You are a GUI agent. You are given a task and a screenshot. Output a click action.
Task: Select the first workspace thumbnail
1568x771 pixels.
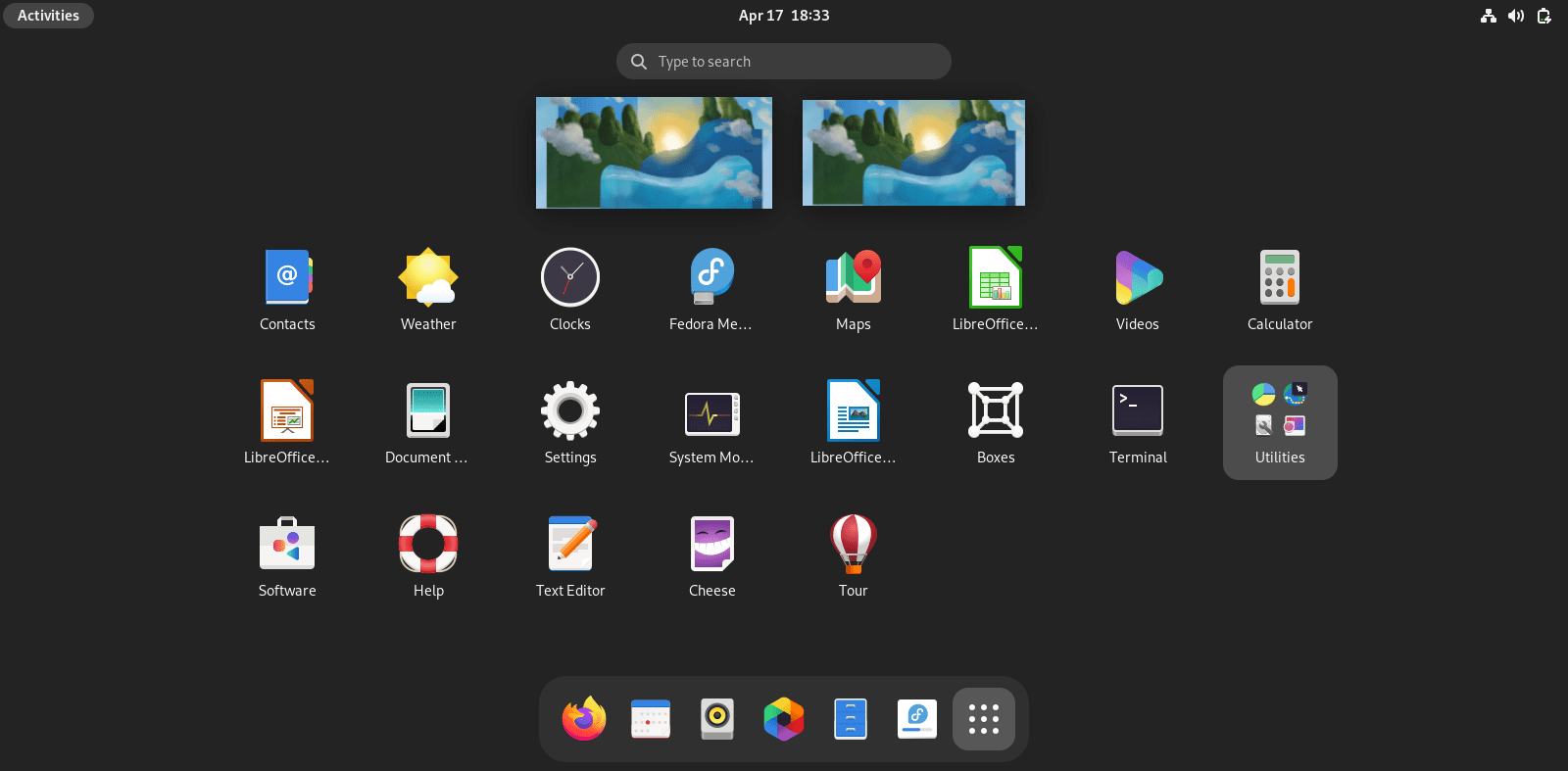[x=654, y=153]
